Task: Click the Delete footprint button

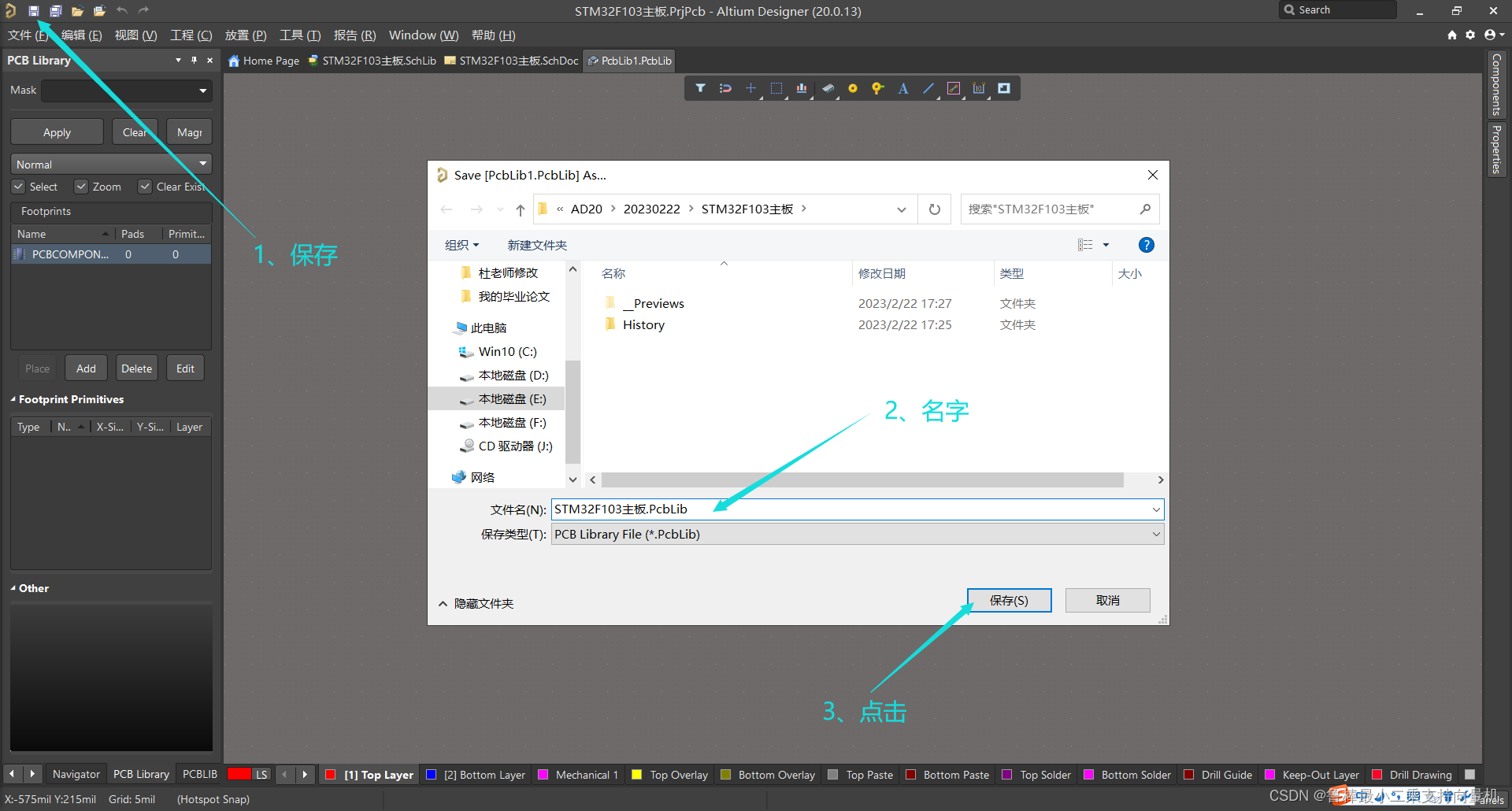Action: point(136,368)
